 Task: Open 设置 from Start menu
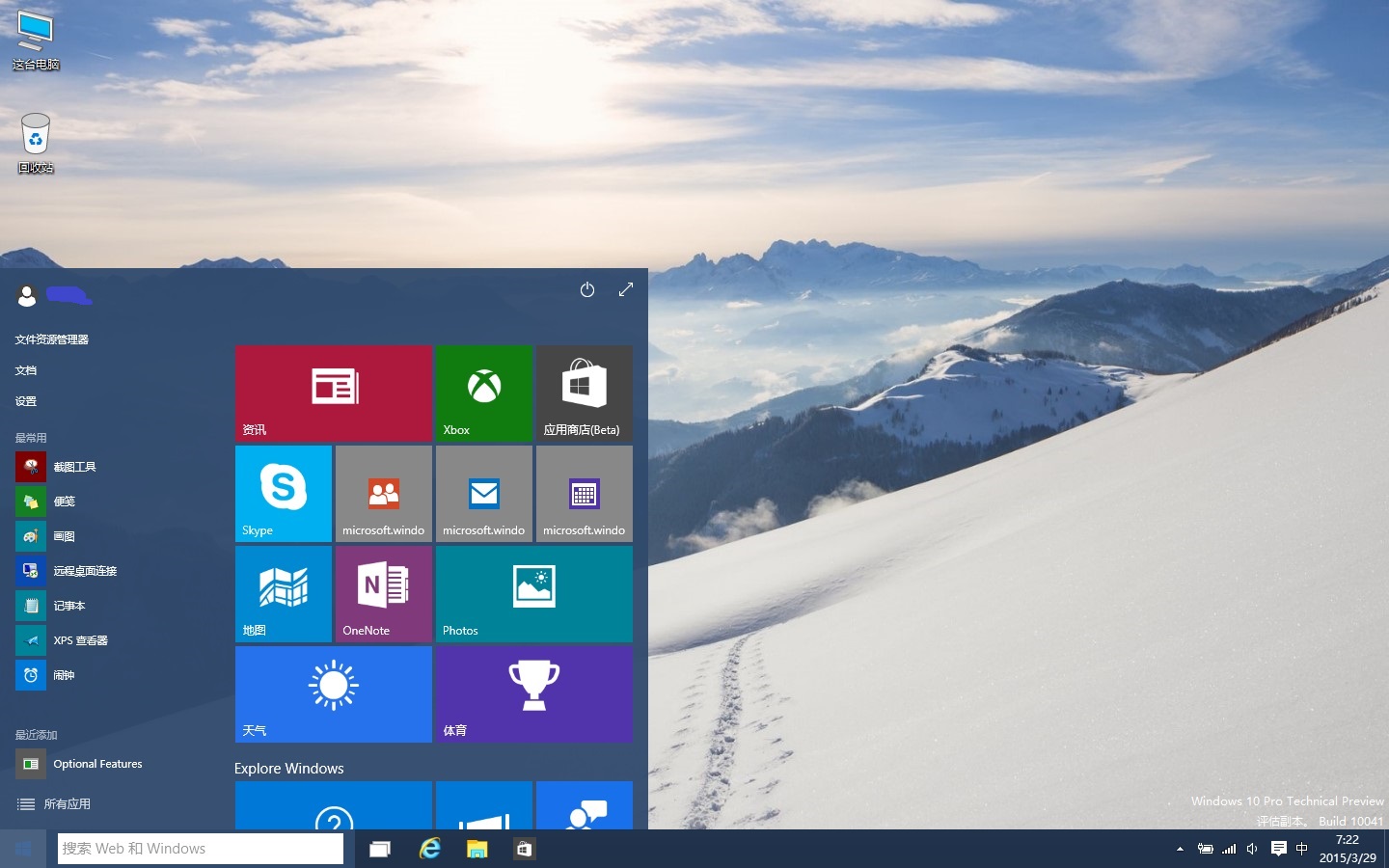(26, 401)
